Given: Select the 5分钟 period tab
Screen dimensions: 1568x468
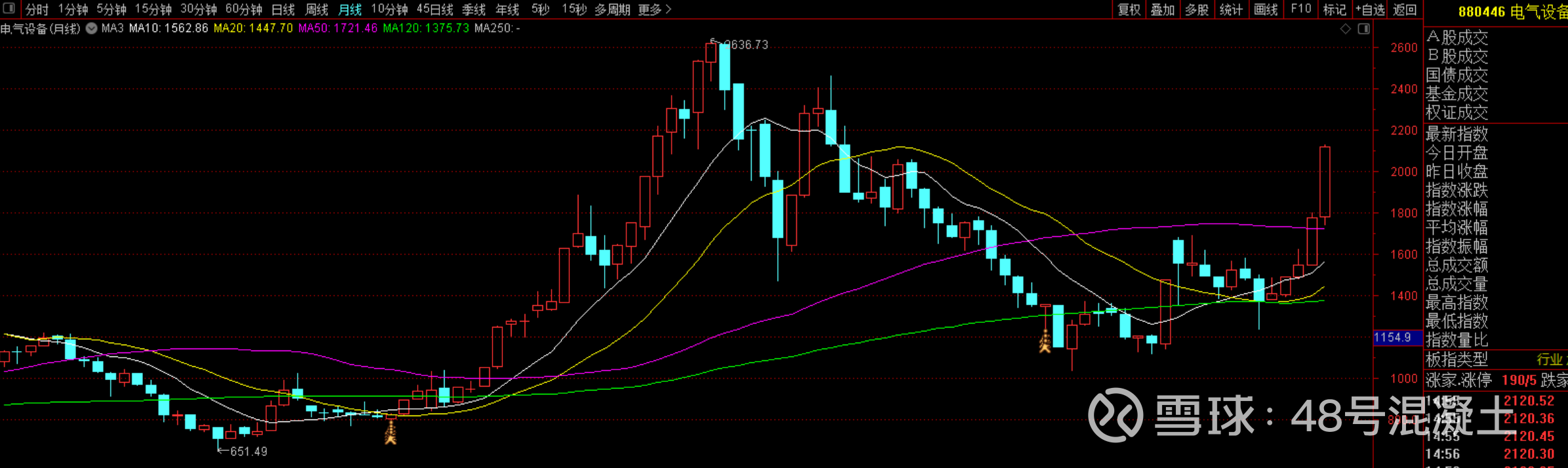Looking at the screenshot, I should coord(111,10).
